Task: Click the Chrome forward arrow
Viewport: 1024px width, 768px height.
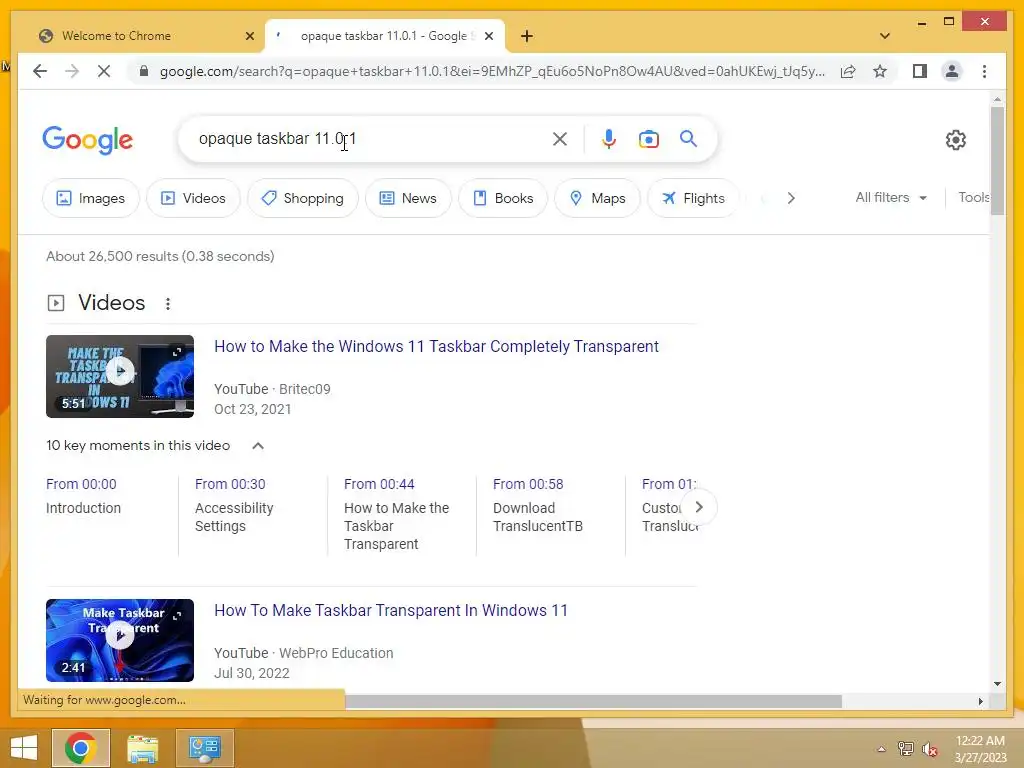Action: (72, 71)
